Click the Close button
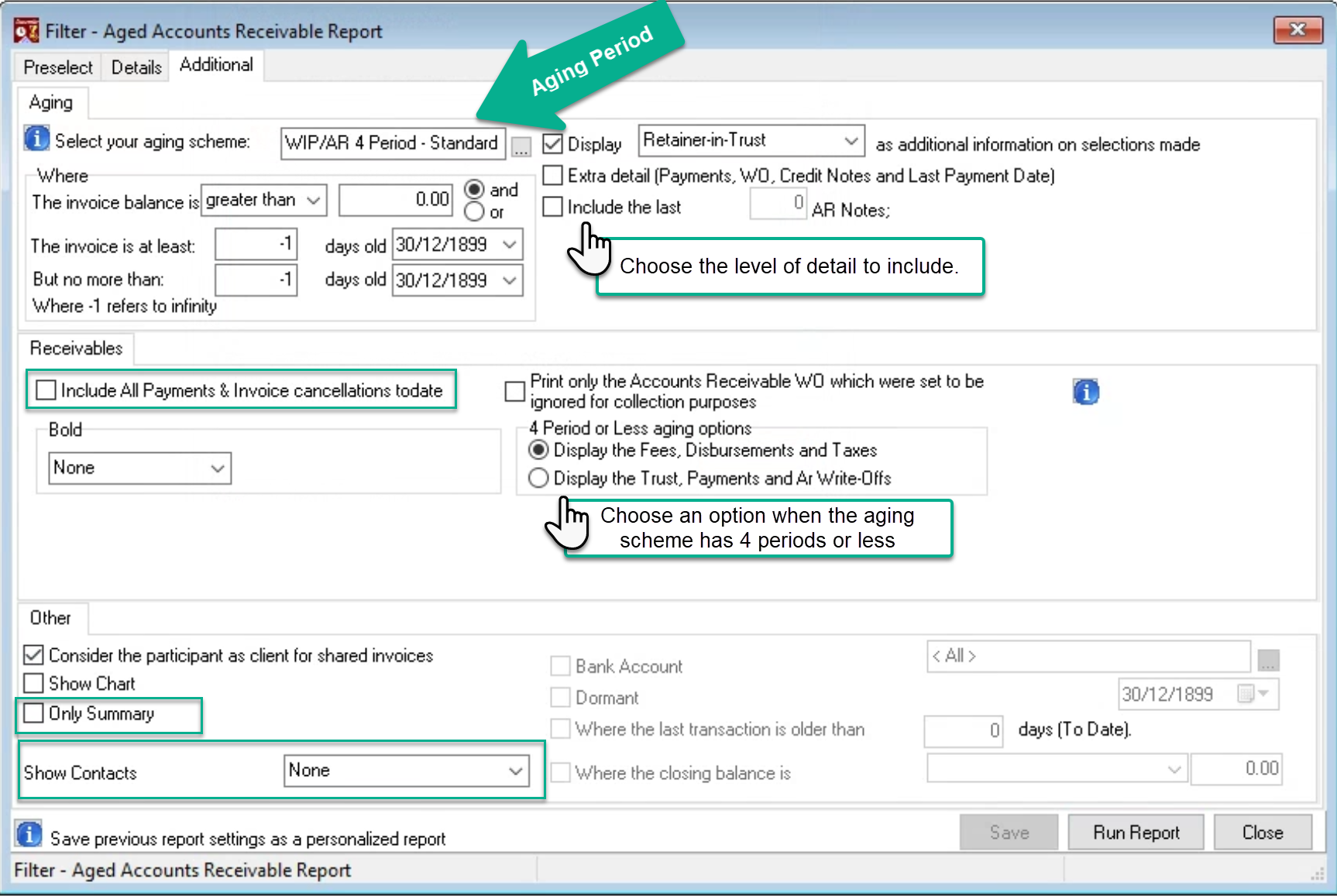This screenshot has height=896, width=1337. pos(1263,832)
